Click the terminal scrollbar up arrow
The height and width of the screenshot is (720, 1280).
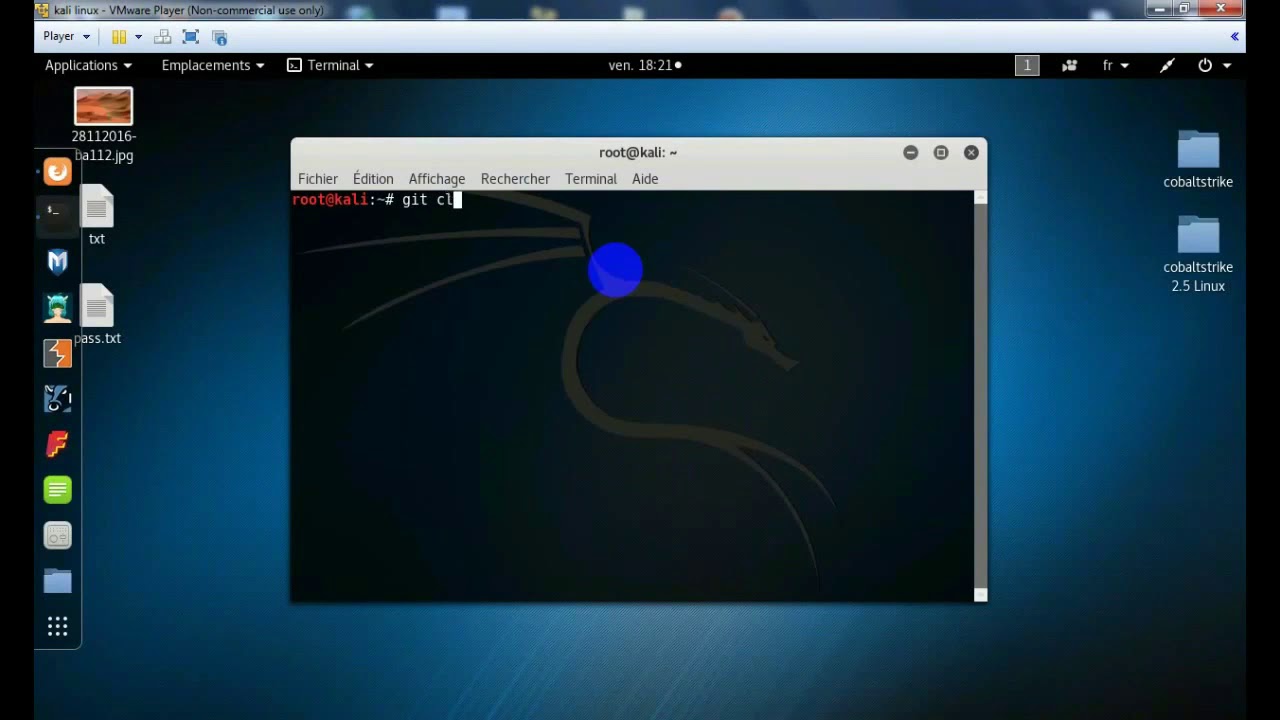tap(980, 197)
